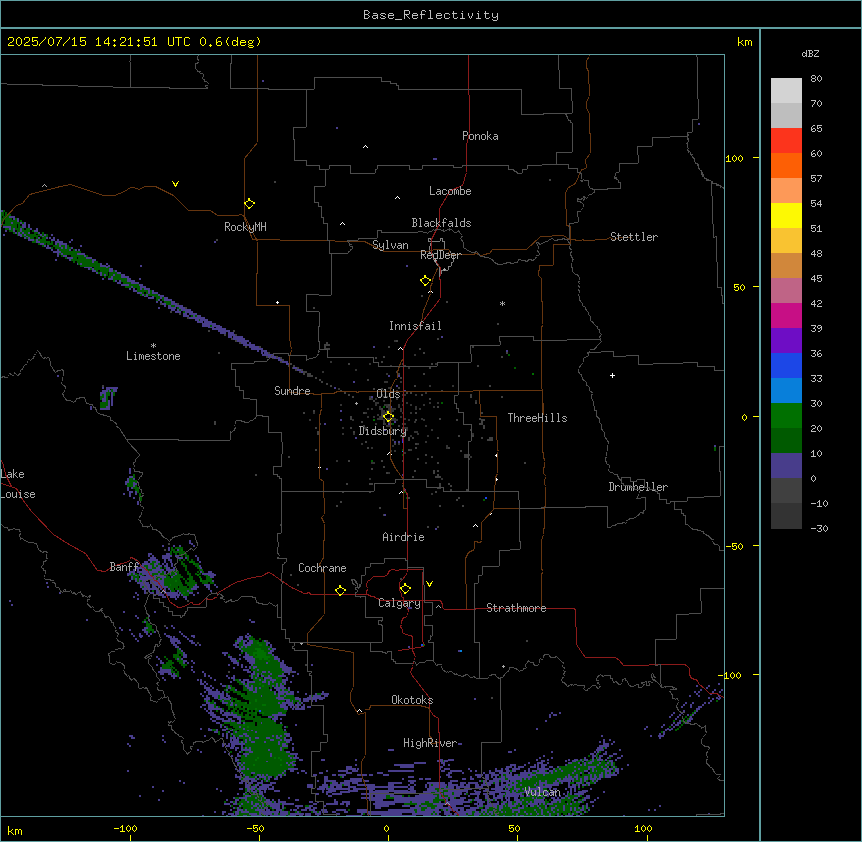Click the yellow V marker east of Calgary
Screen dimensions: 862x842
click(429, 584)
